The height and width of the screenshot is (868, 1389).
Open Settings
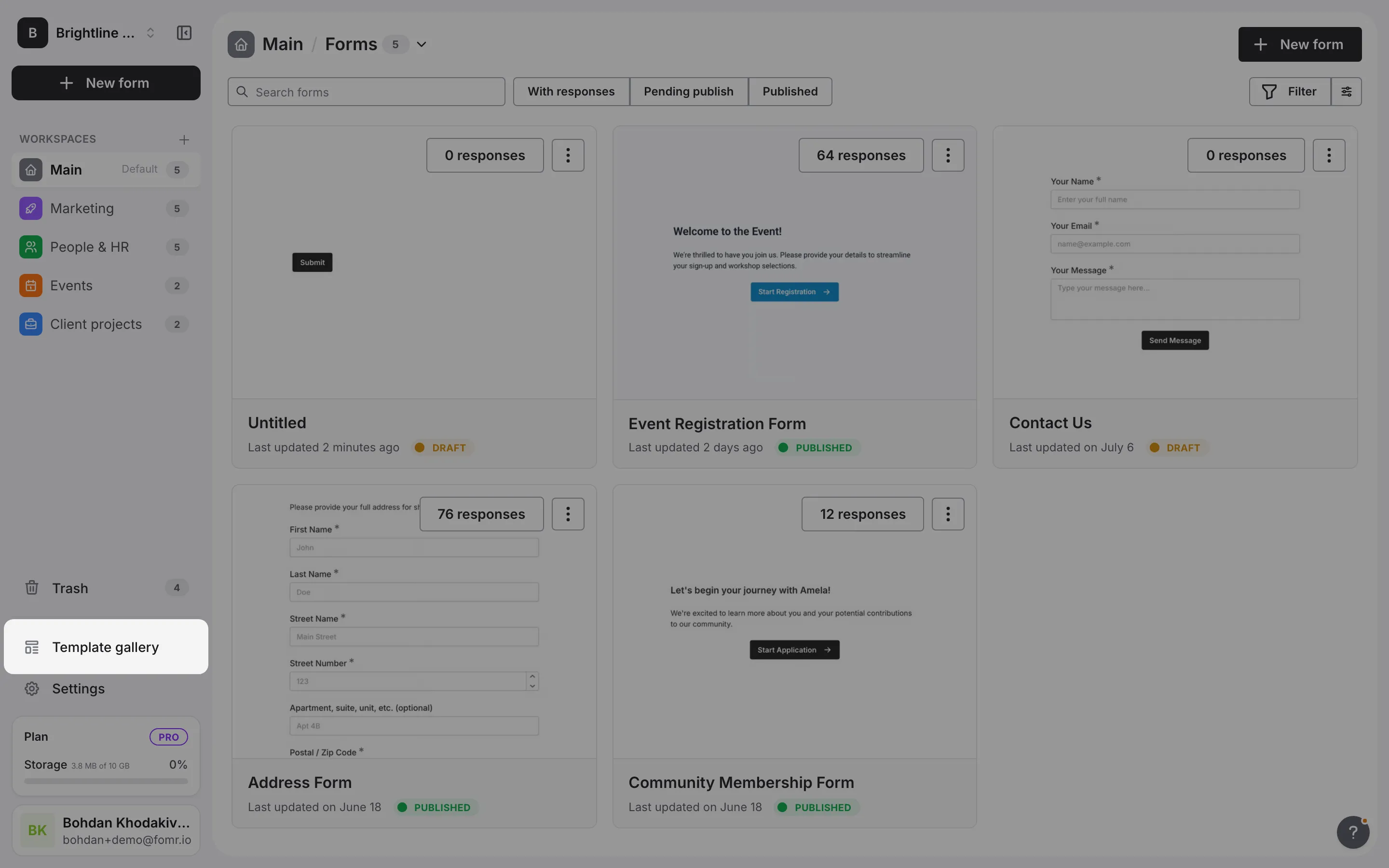click(x=106, y=688)
